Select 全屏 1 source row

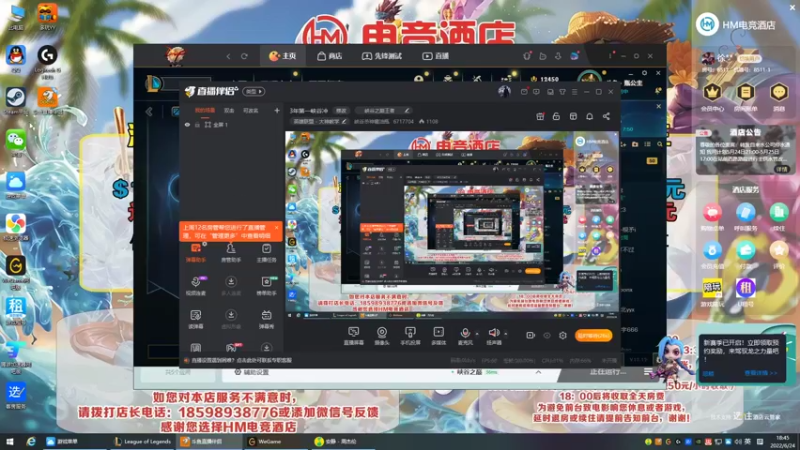click(x=232, y=124)
